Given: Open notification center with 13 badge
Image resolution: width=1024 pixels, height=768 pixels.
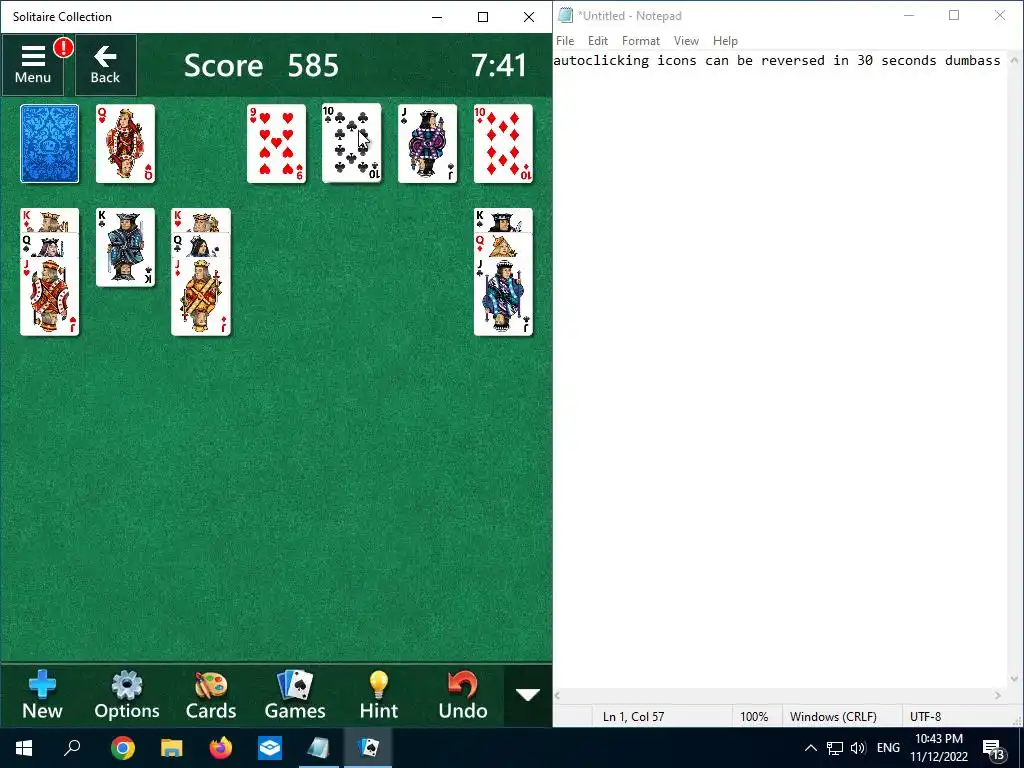Looking at the screenshot, I should tap(993, 749).
